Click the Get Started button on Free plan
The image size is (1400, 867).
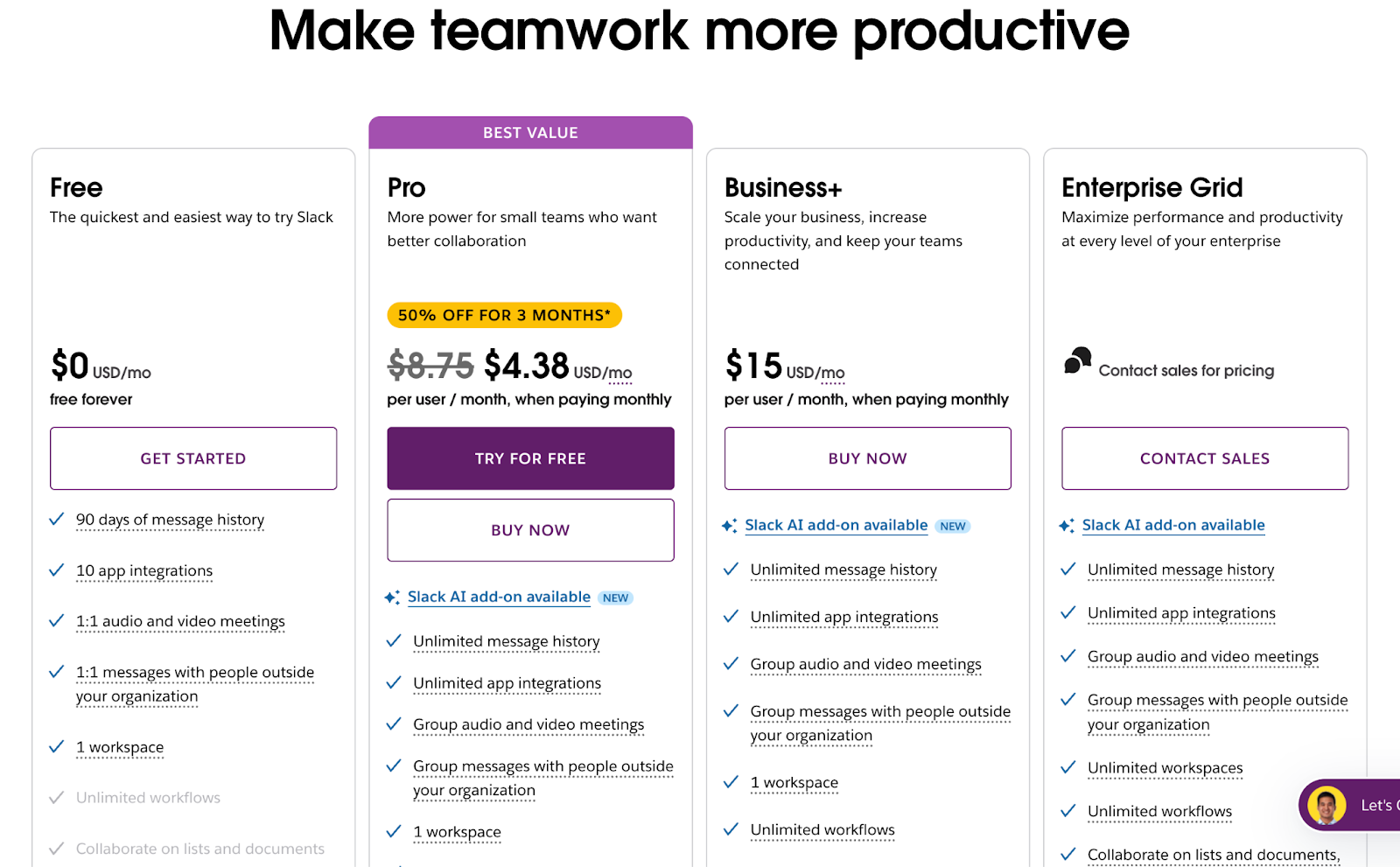click(x=193, y=458)
